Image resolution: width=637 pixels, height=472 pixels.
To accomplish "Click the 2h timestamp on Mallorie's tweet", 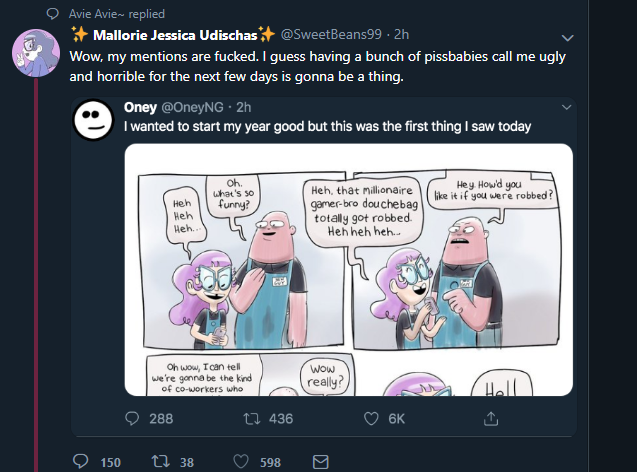I will tap(401, 35).
